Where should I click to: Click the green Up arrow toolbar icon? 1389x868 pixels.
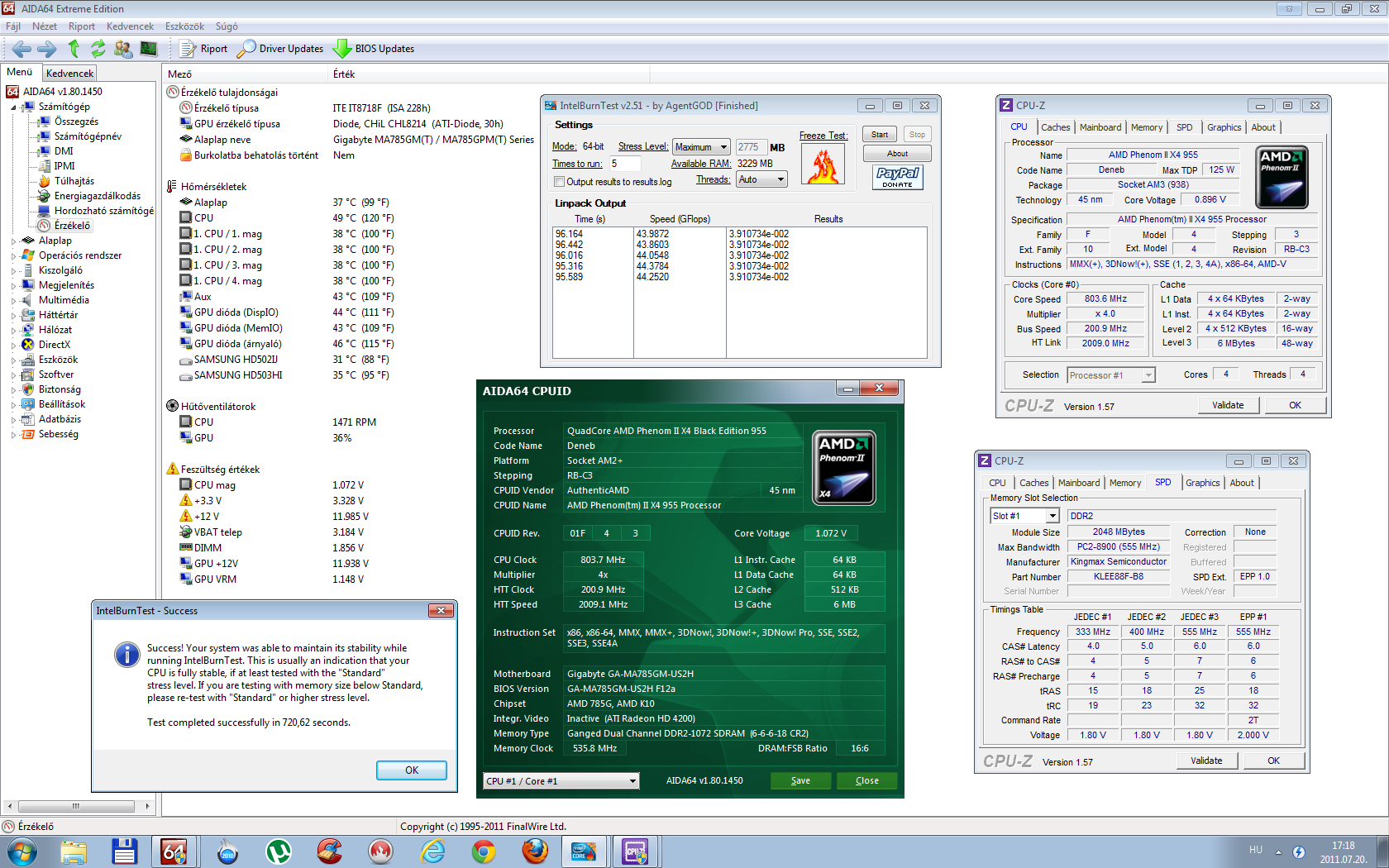click(74, 49)
